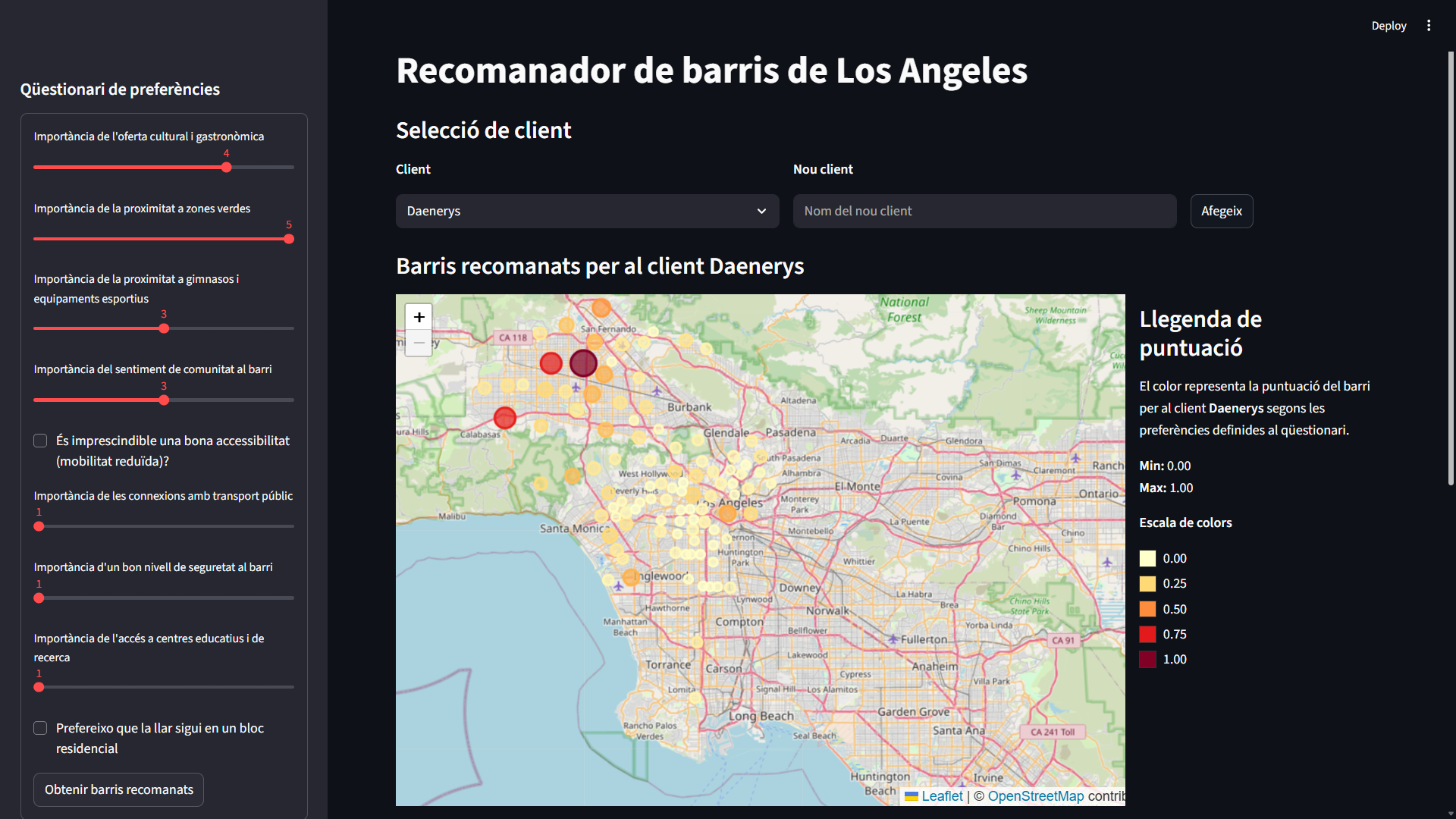Image resolution: width=1456 pixels, height=819 pixels.
Task: Focus the Nom del nou client field
Action: (984, 211)
